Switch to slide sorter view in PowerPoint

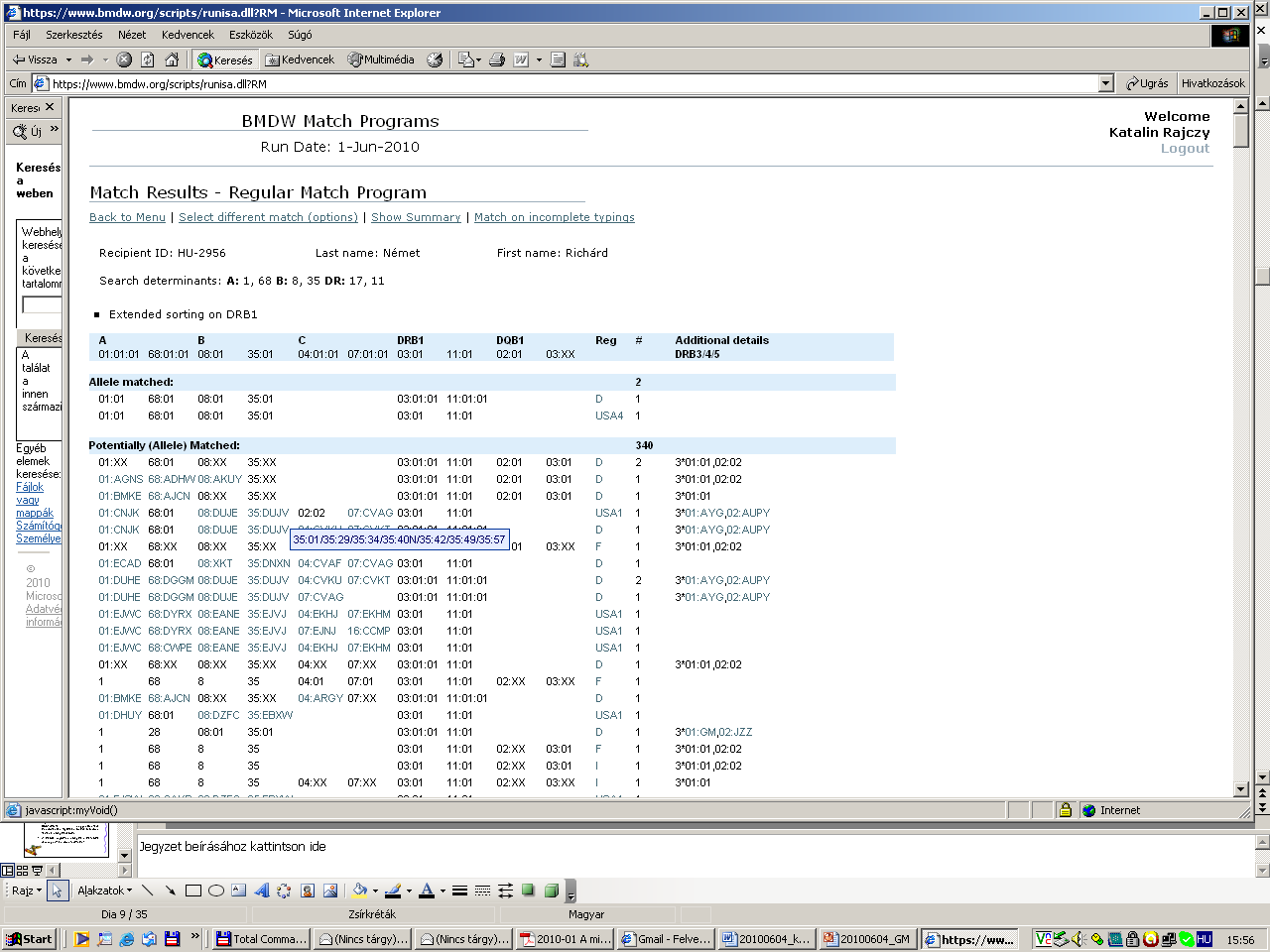click(23, 871)
